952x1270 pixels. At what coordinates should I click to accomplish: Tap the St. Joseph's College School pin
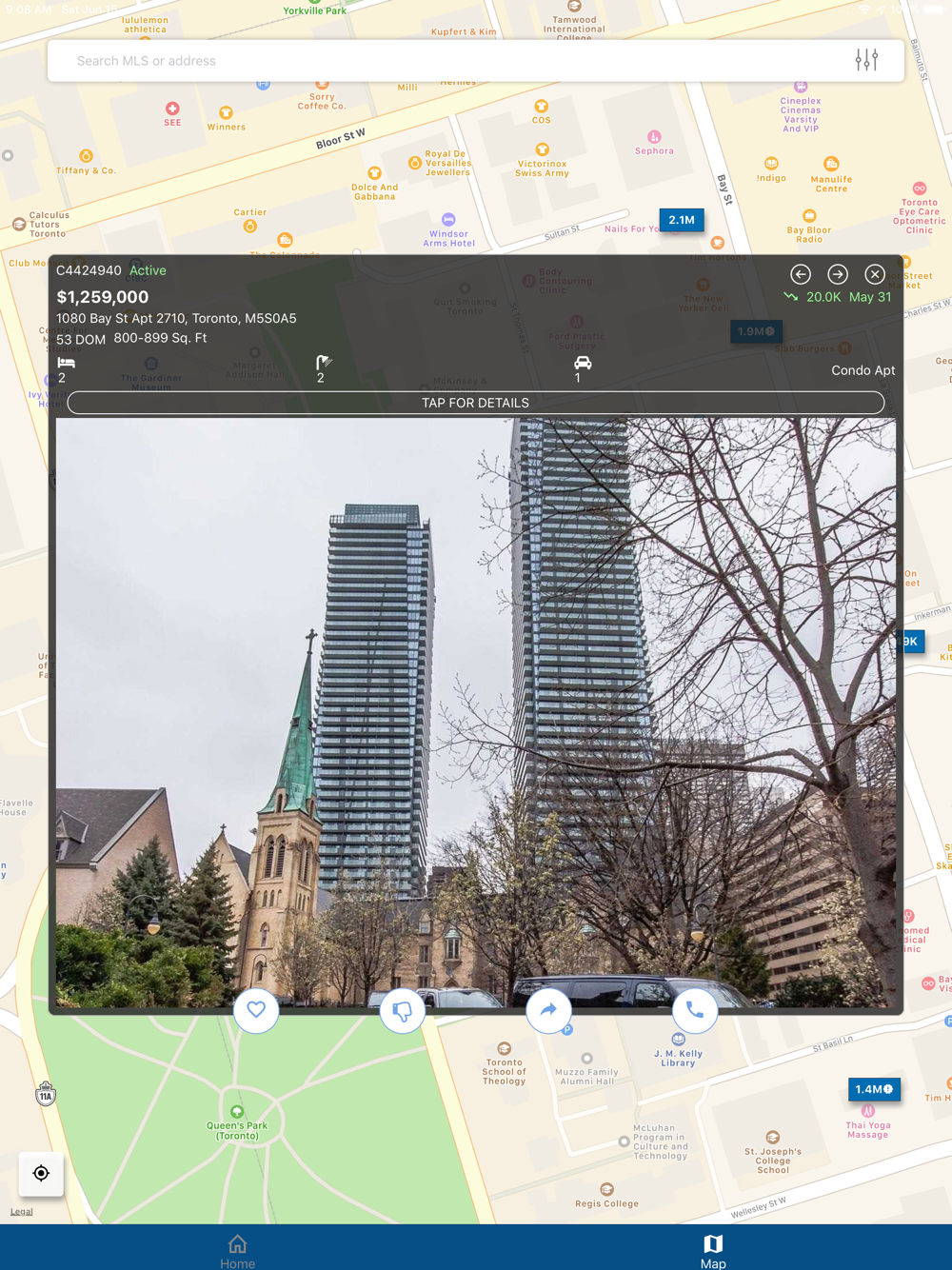point(772,1137)
